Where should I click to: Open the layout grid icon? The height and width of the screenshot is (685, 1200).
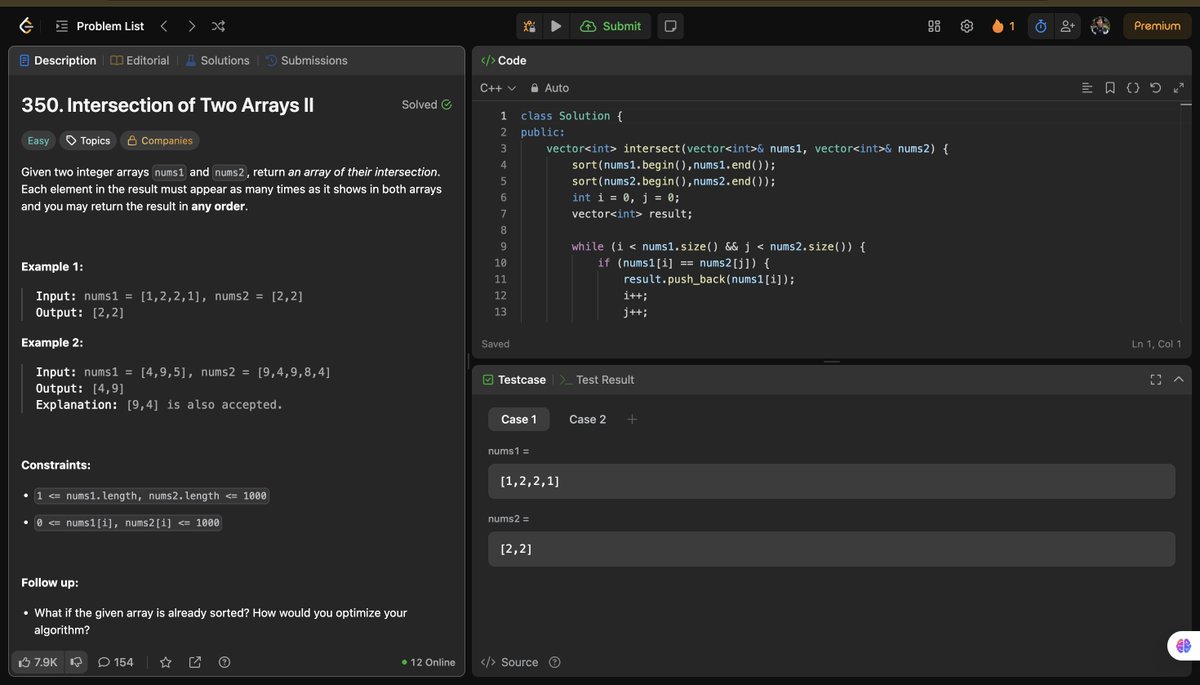[934, 26]
